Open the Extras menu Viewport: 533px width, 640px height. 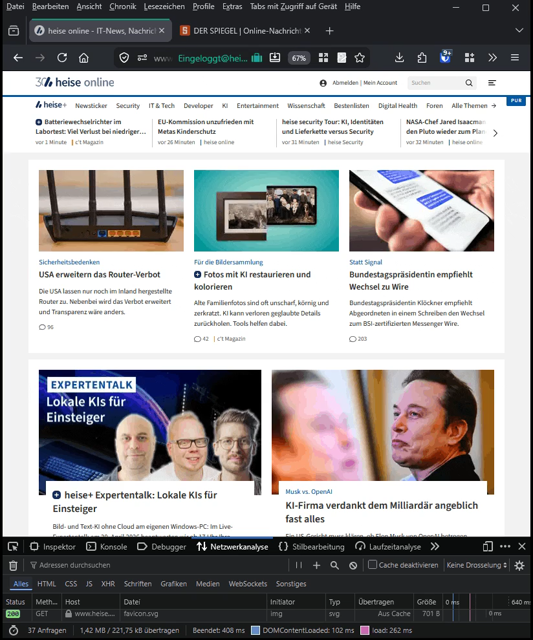pos(232,7)
